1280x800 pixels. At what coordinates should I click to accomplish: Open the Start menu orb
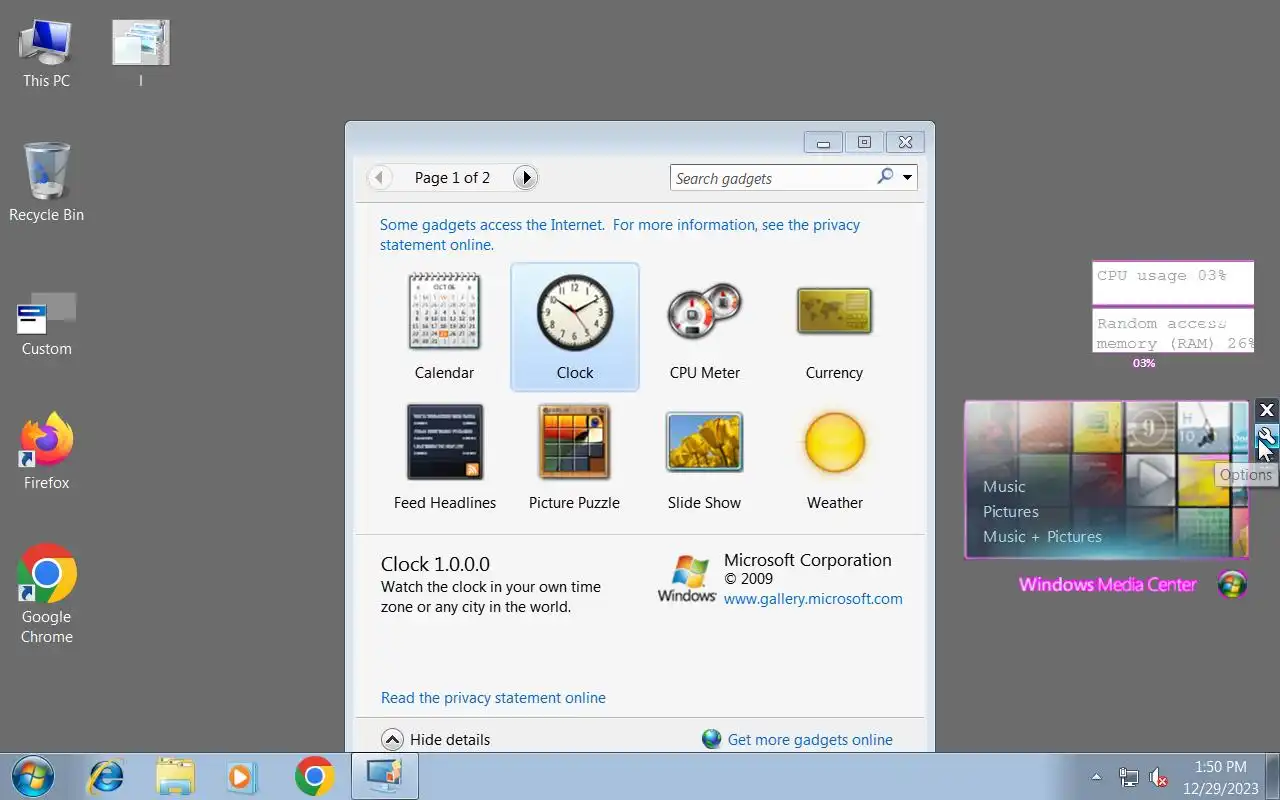point(32,776)
